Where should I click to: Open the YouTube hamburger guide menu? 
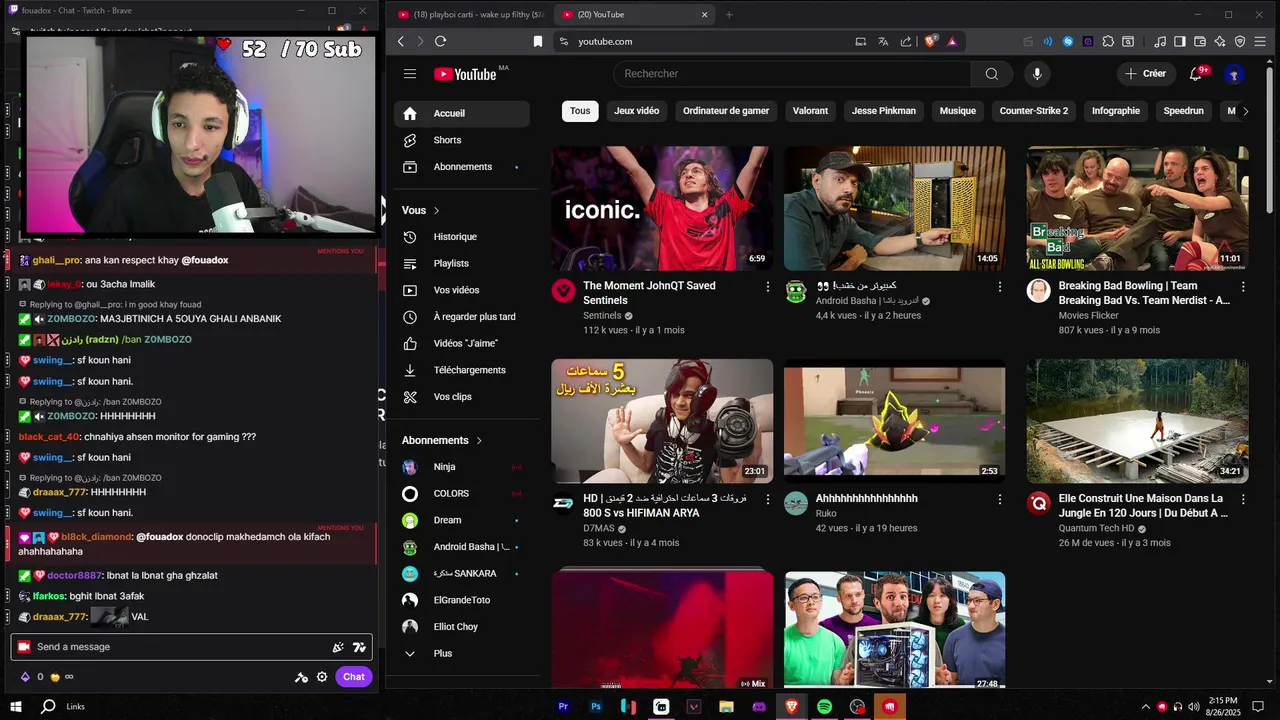410,74
